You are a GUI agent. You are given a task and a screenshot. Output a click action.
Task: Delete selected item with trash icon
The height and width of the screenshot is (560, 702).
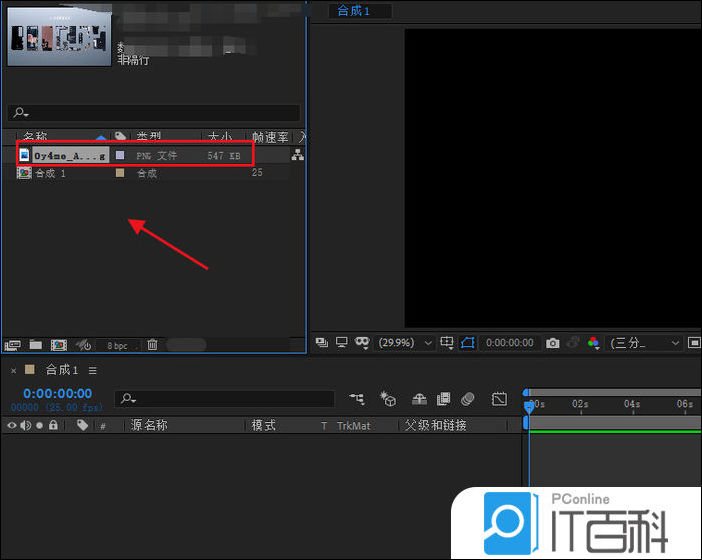coord(152,344)
